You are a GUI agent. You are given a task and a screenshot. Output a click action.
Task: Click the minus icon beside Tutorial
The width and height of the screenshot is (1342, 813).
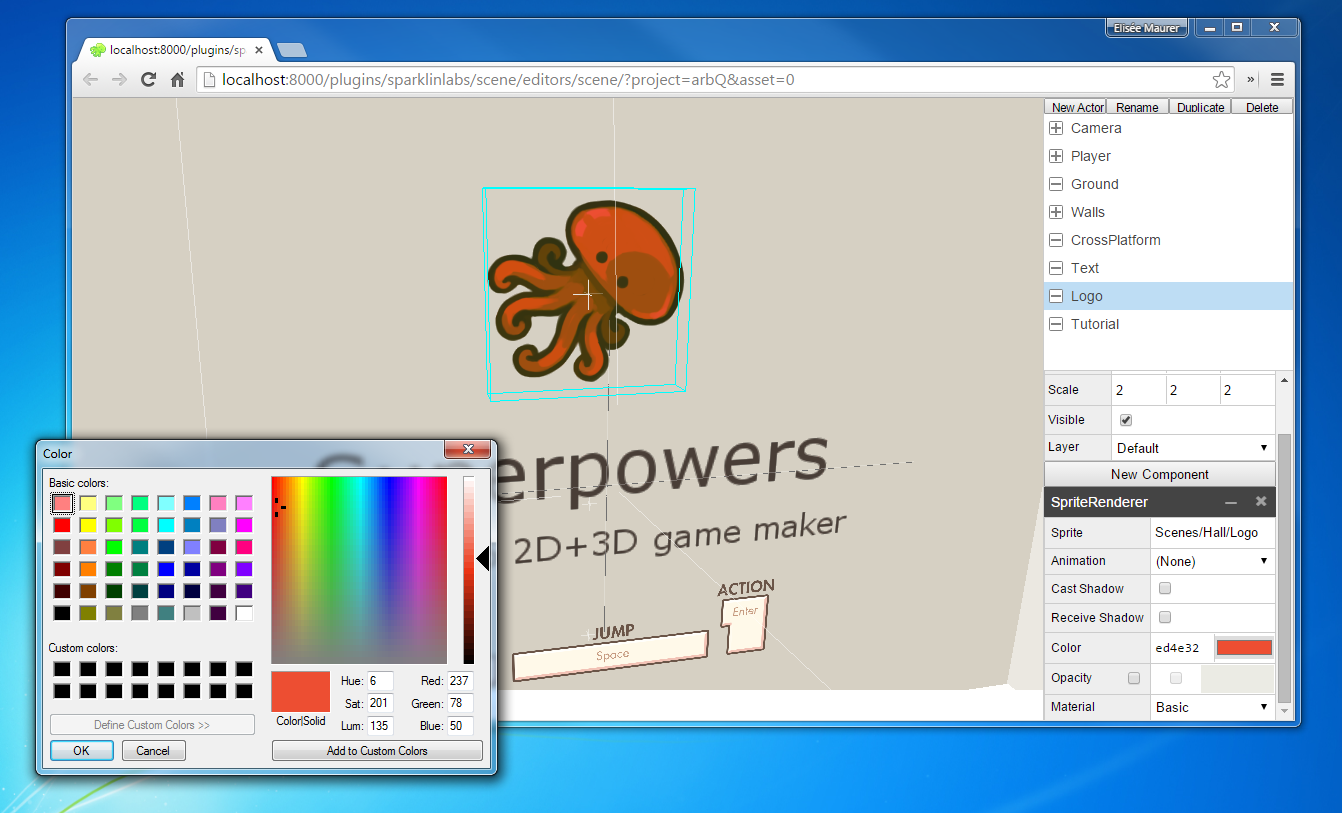click(1055, 324)
